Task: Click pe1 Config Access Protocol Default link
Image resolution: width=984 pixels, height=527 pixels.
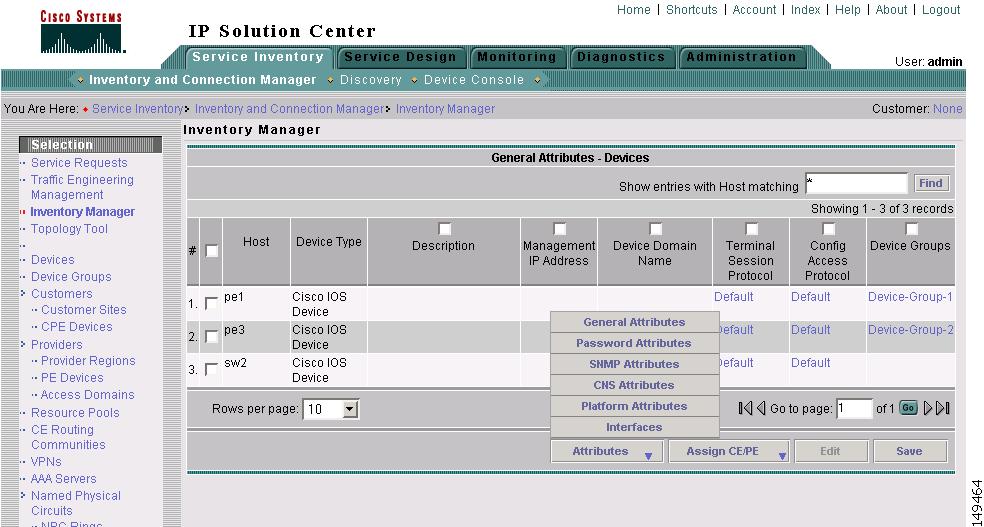Action: point(810,297)
